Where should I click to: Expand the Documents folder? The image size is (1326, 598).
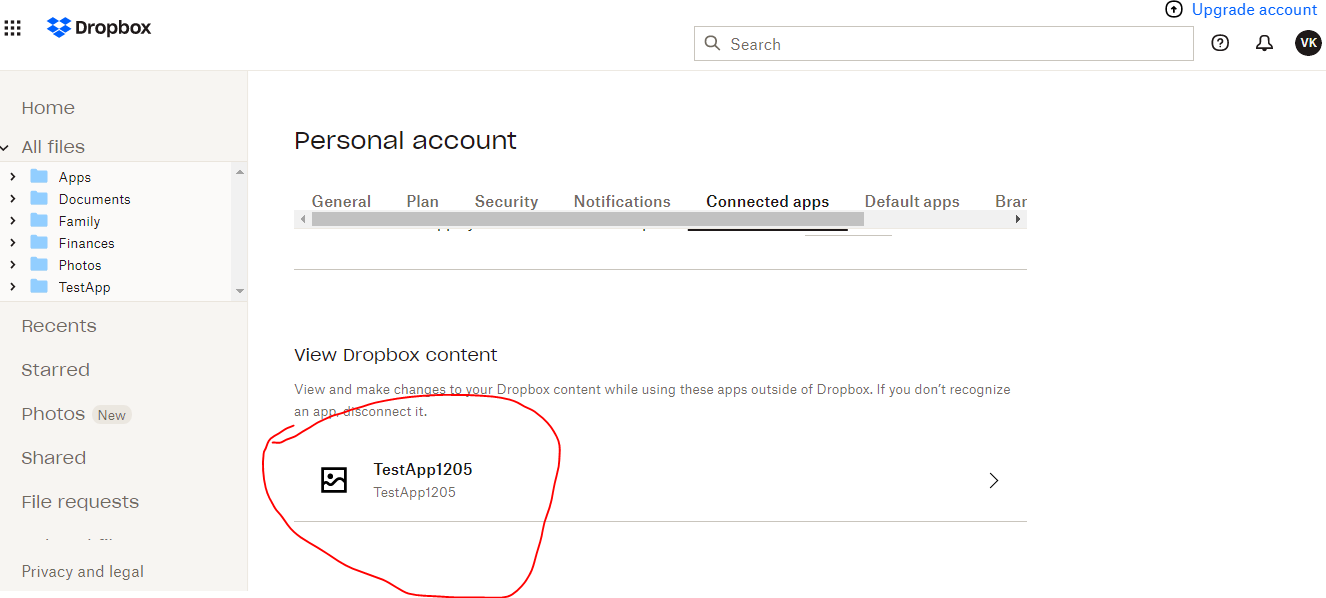(12, 199)
